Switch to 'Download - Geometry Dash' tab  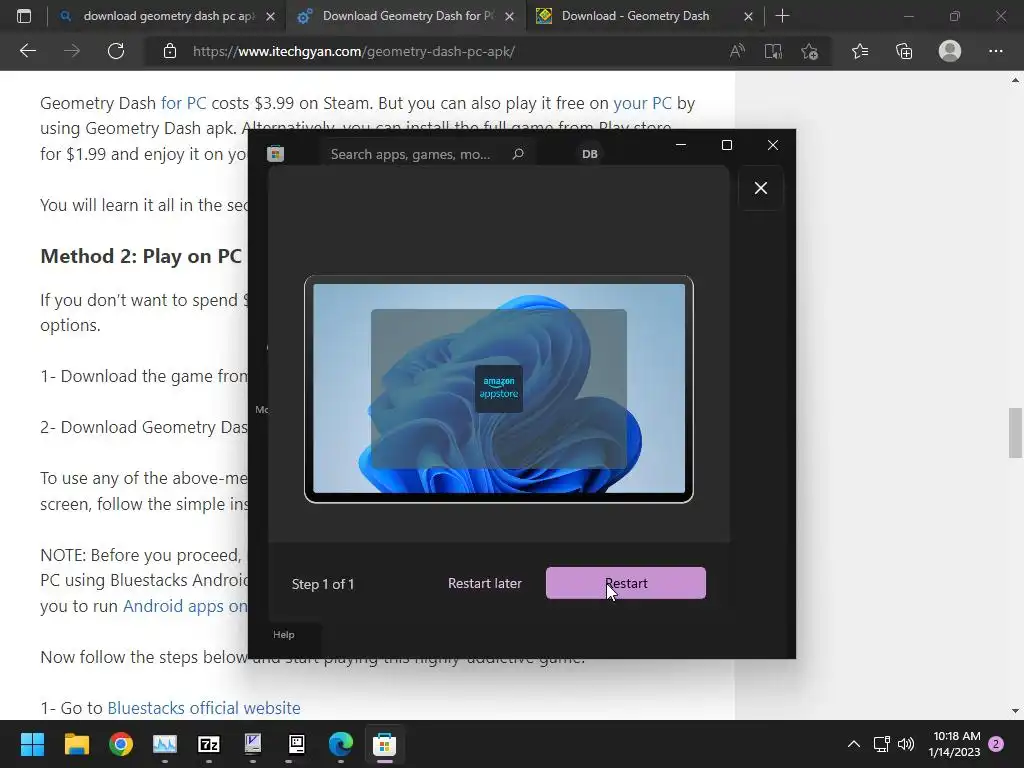[635, 16]
